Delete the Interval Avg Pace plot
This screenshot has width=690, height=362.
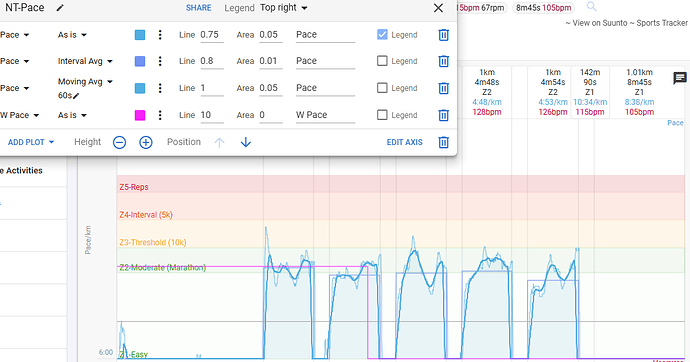pyautogui.click(x=444, y=61)
